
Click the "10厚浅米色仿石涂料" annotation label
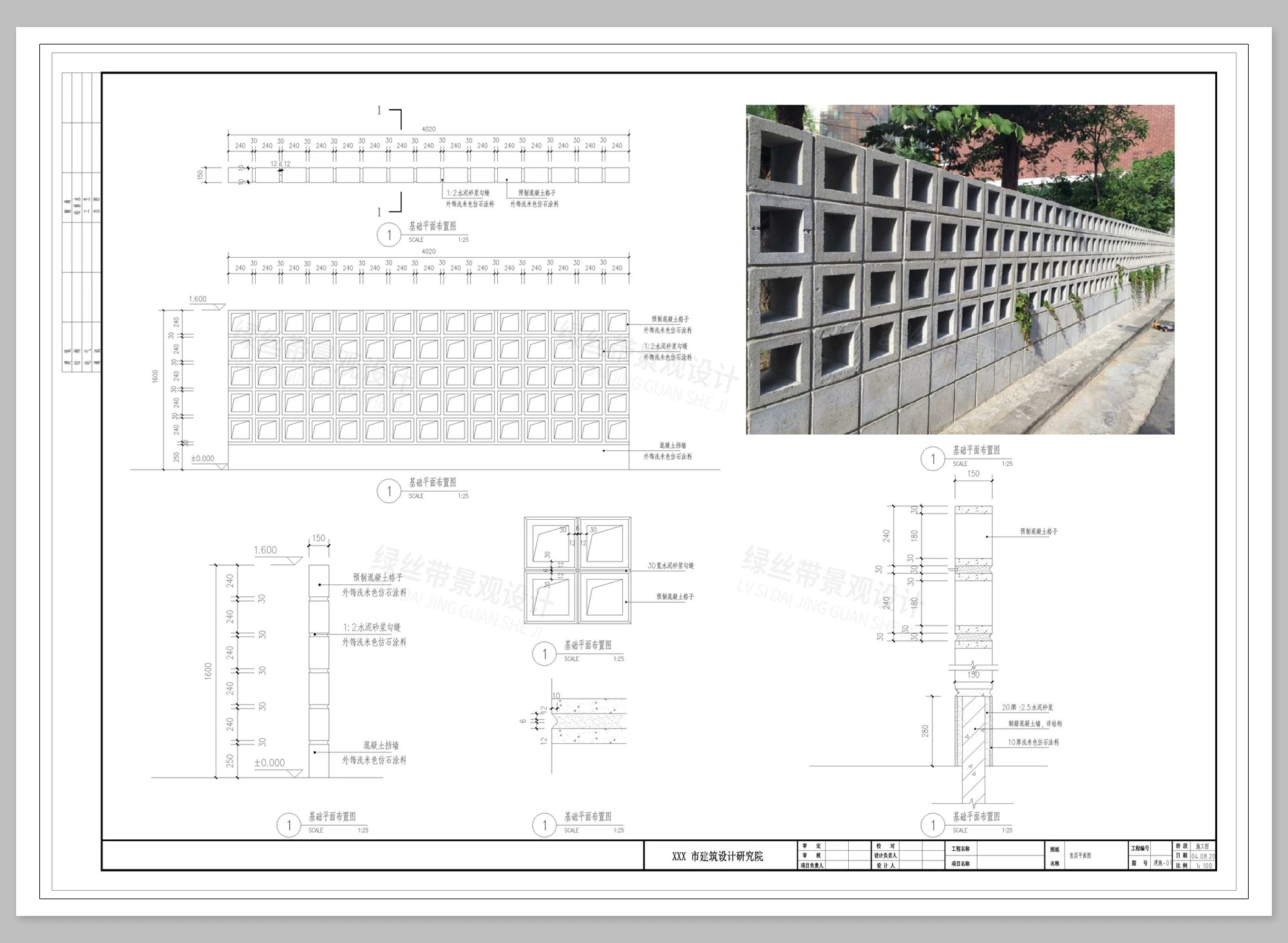[x=1033, y=742]
